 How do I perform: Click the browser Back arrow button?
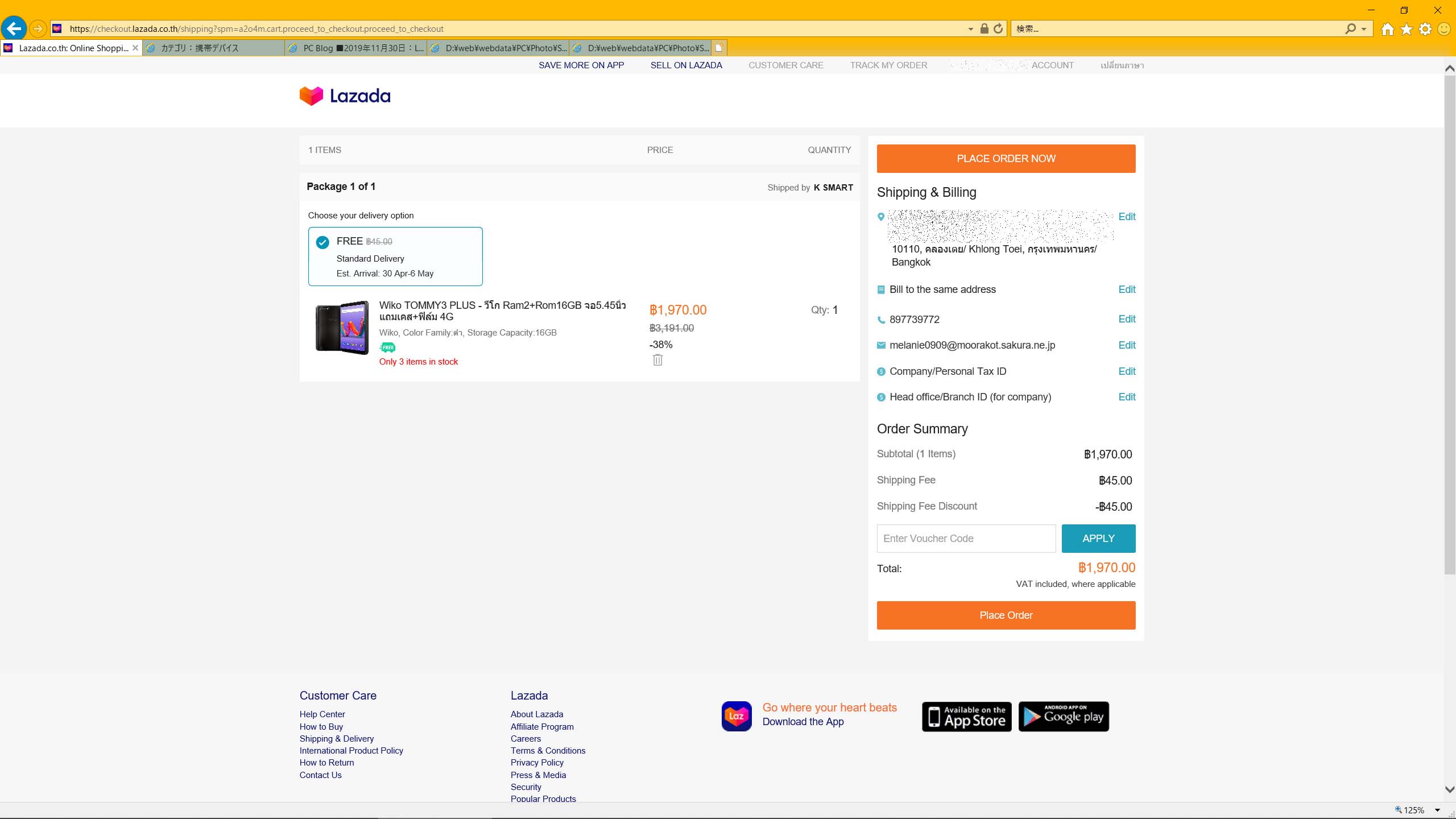pos(14,28)
